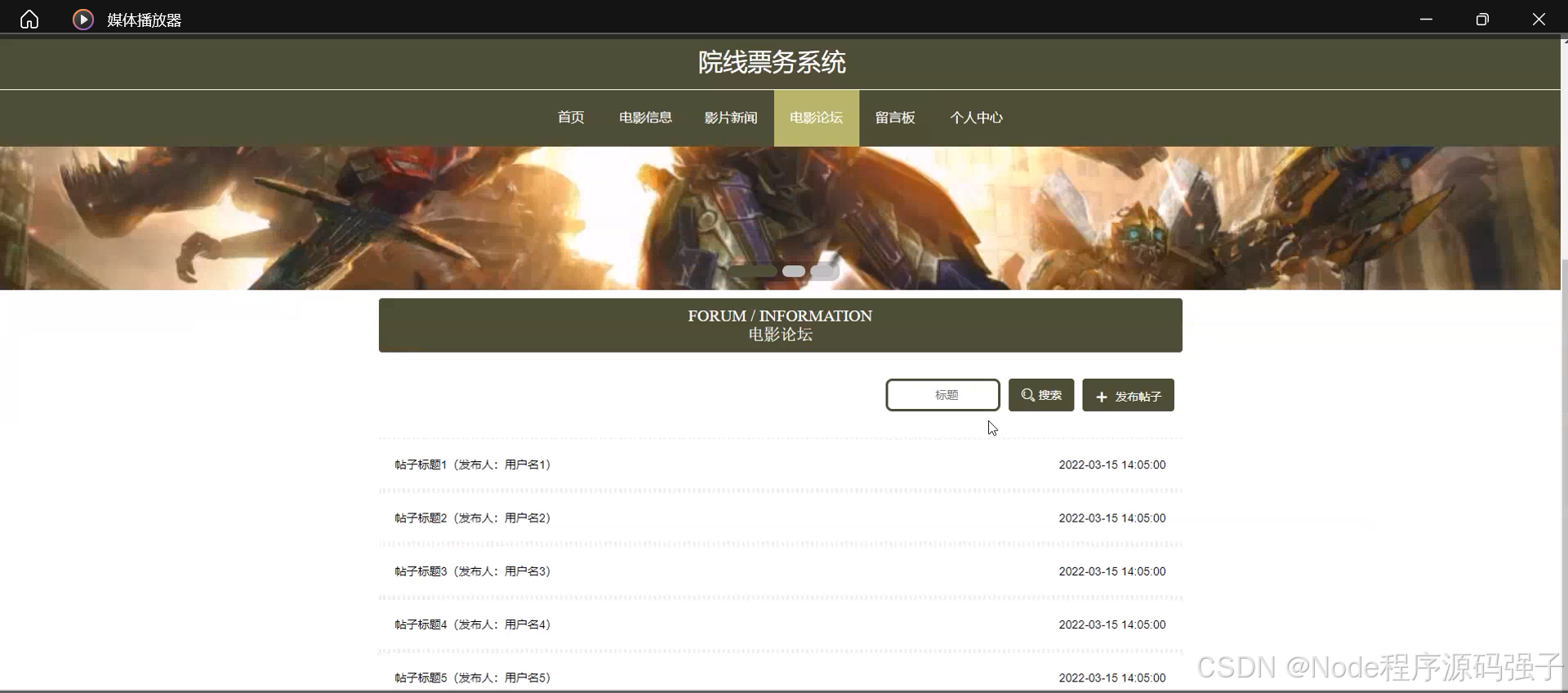The image size is (1568, 693).
Task: Open post 帖子标题5 by 用户名5
Action: coord(473,677)
